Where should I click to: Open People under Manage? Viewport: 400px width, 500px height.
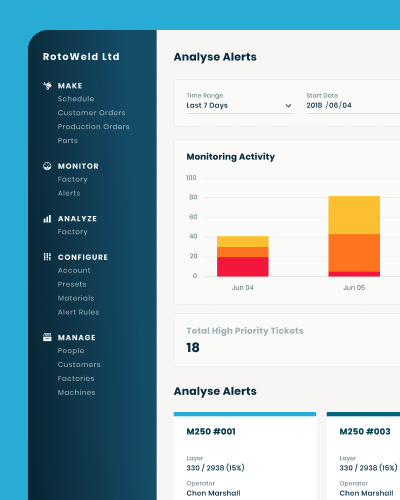71,351
